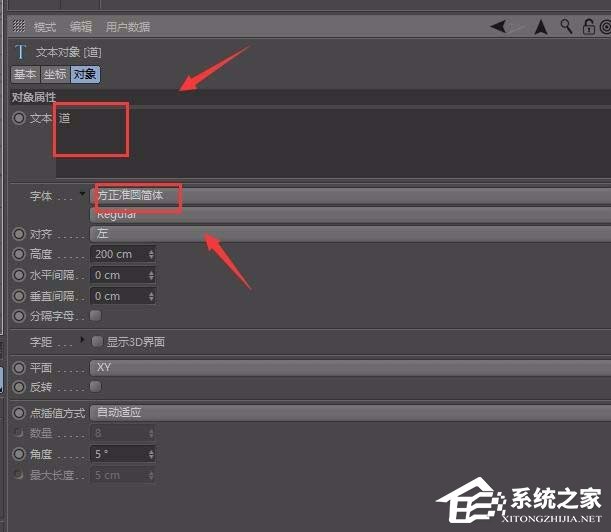Open the 用户数据 menu
This screenshot has height=532, width=611.
pos(128,27)
